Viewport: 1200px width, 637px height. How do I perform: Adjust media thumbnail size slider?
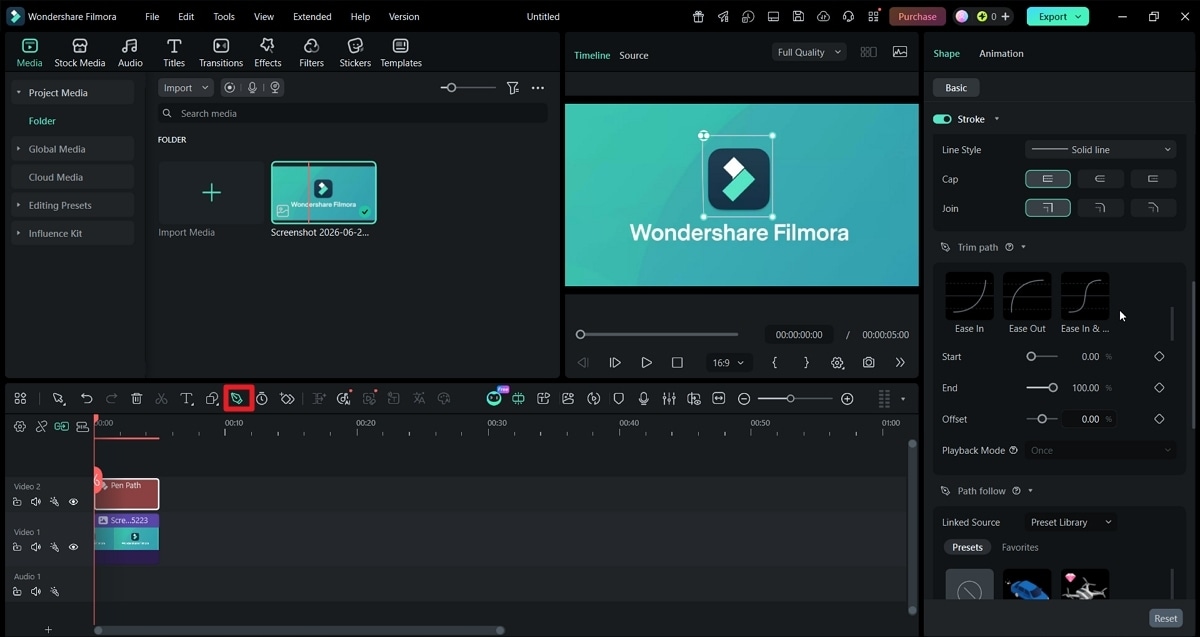[468, 88]
